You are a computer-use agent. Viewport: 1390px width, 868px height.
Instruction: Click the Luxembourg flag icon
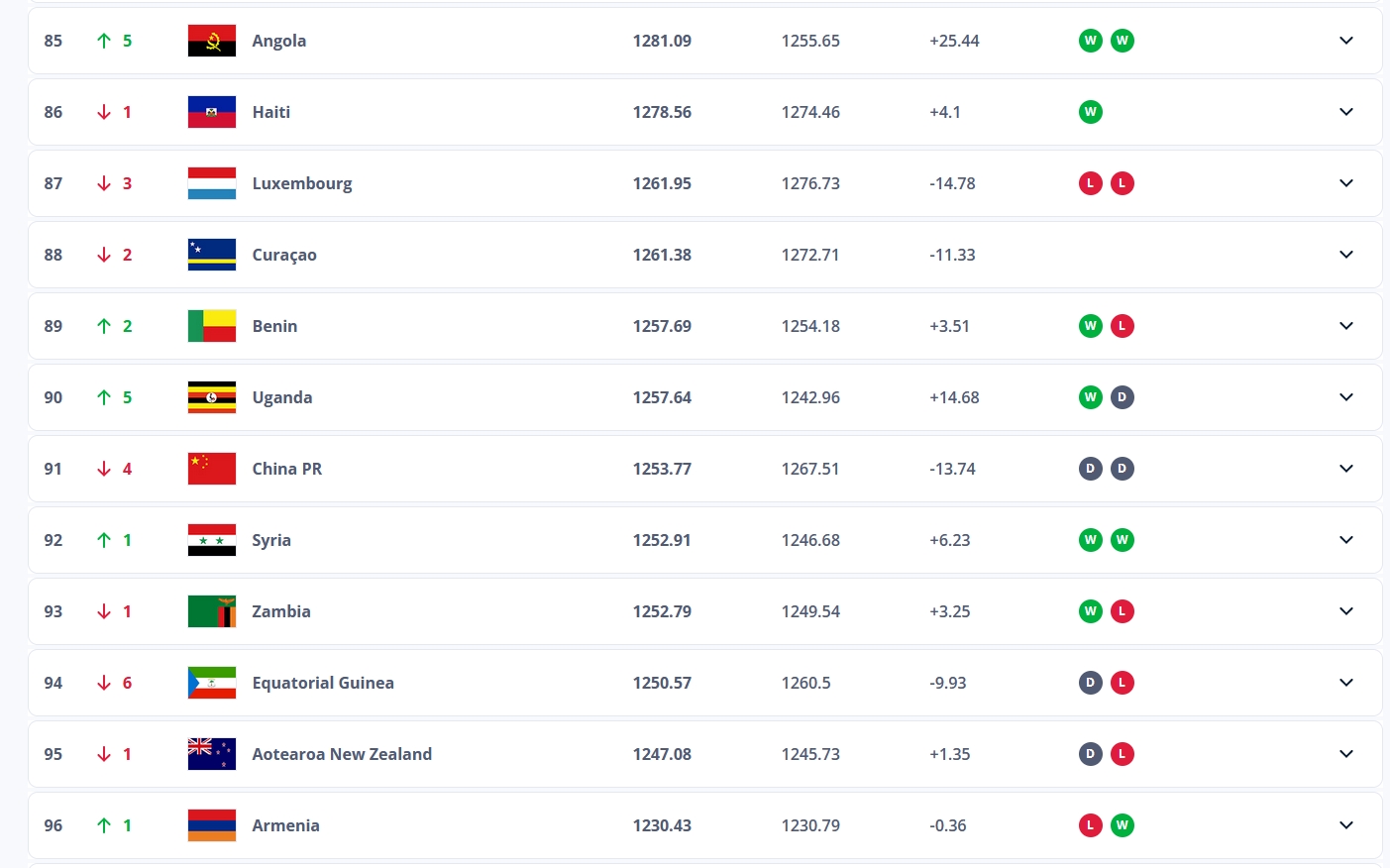[x=212, y=183]
